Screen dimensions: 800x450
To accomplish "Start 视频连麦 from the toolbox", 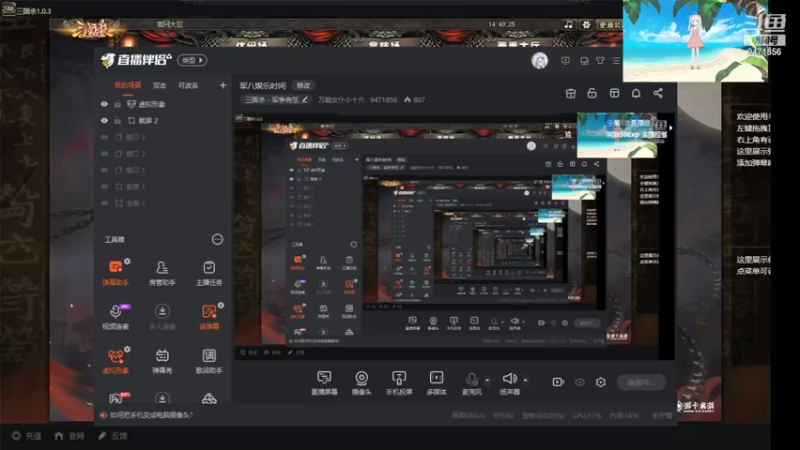I will click(116, 316).
